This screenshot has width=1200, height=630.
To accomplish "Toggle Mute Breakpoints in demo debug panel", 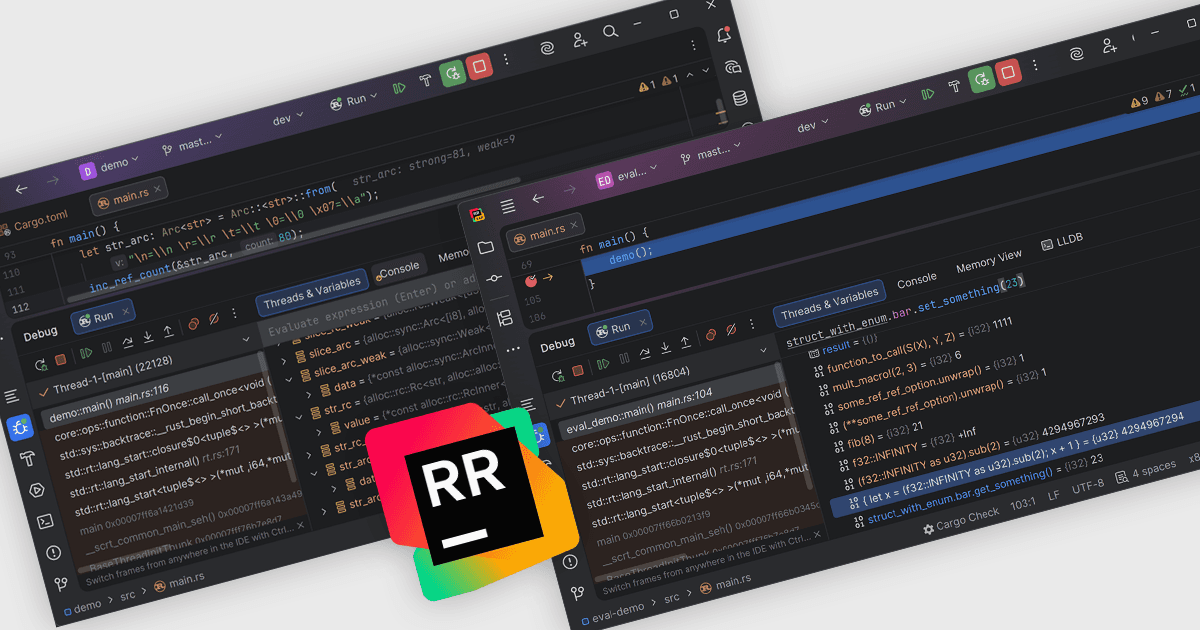I will tap(213, 319).
